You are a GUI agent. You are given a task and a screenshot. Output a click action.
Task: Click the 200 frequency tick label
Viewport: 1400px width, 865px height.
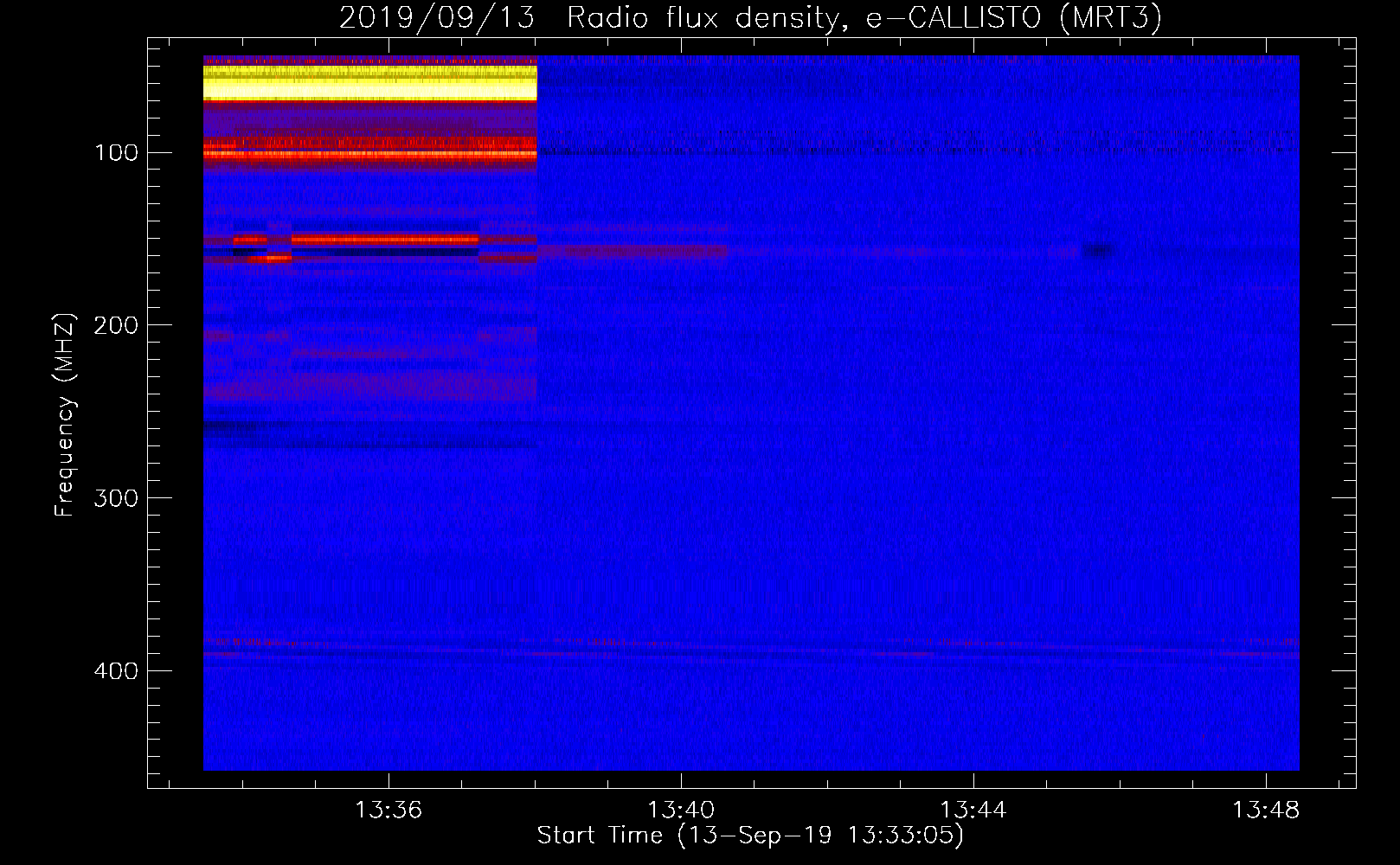click(x=116, y=325)
